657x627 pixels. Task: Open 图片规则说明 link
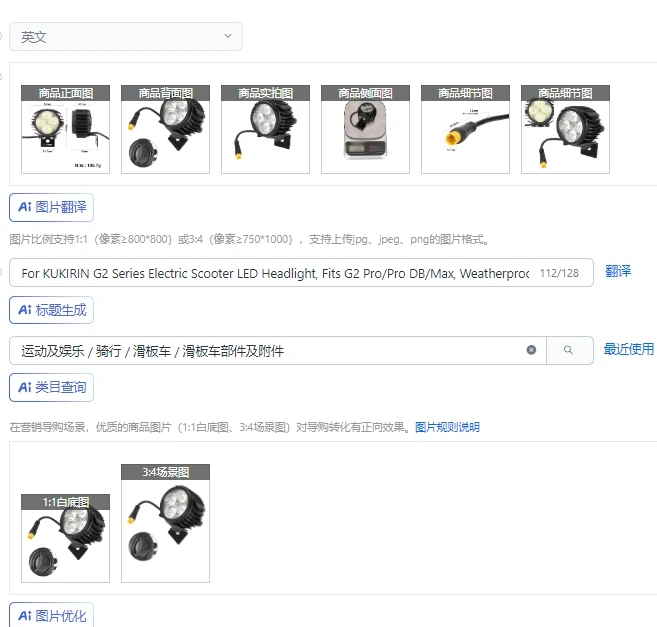click(447, 427)
